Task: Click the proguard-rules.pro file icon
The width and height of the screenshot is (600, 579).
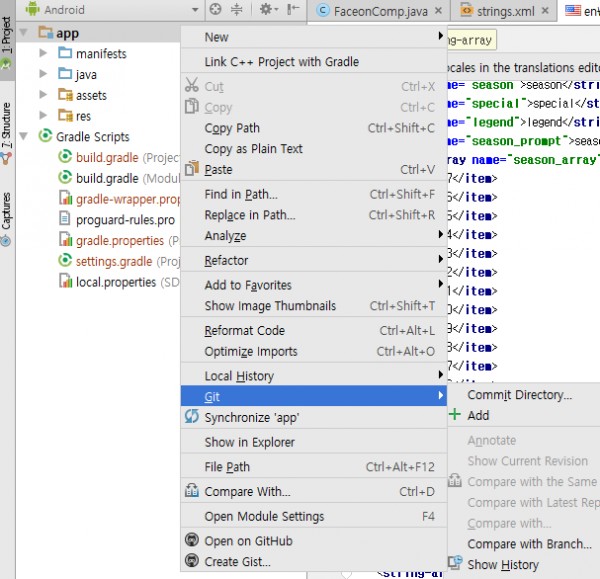Action: pyautogui.click(x=65, y=219)
